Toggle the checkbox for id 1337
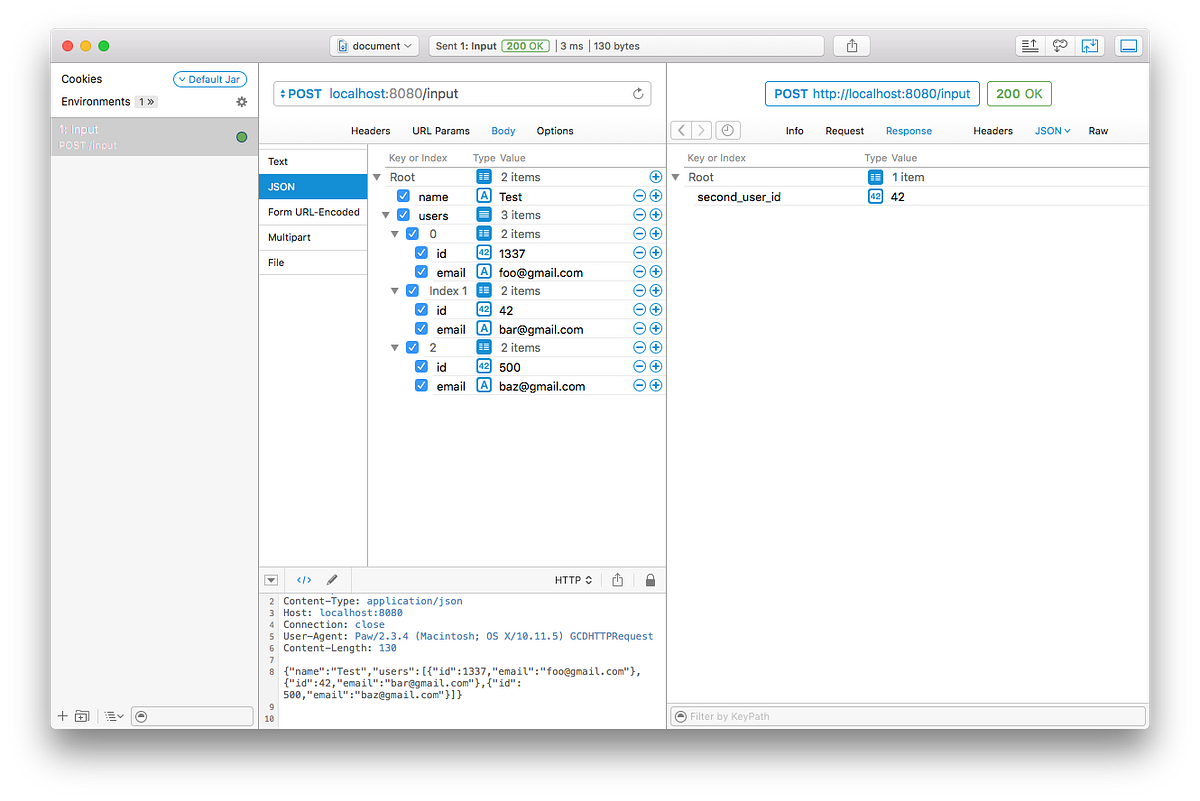This screenshot has width=1200, height=801. coord(421,253)
